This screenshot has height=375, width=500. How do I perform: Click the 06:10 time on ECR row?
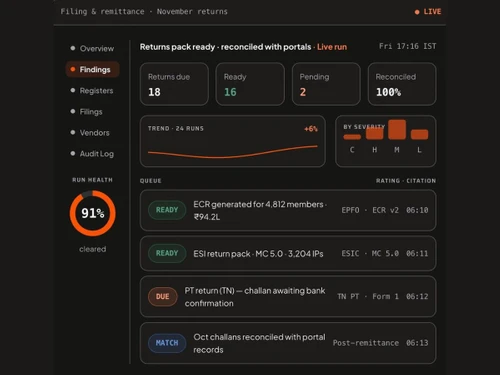click(x=417, y=210)
